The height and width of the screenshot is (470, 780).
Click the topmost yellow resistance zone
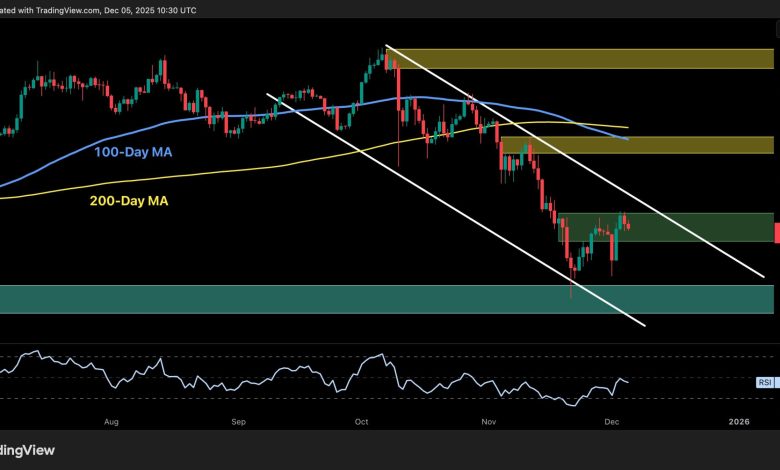pos(580,58)
